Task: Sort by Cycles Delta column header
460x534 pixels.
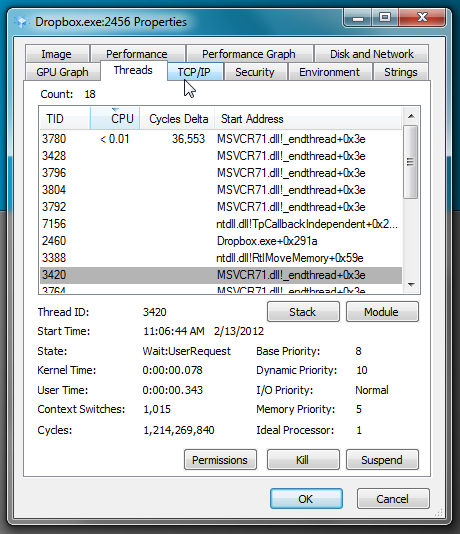Action: pos(177,119)
